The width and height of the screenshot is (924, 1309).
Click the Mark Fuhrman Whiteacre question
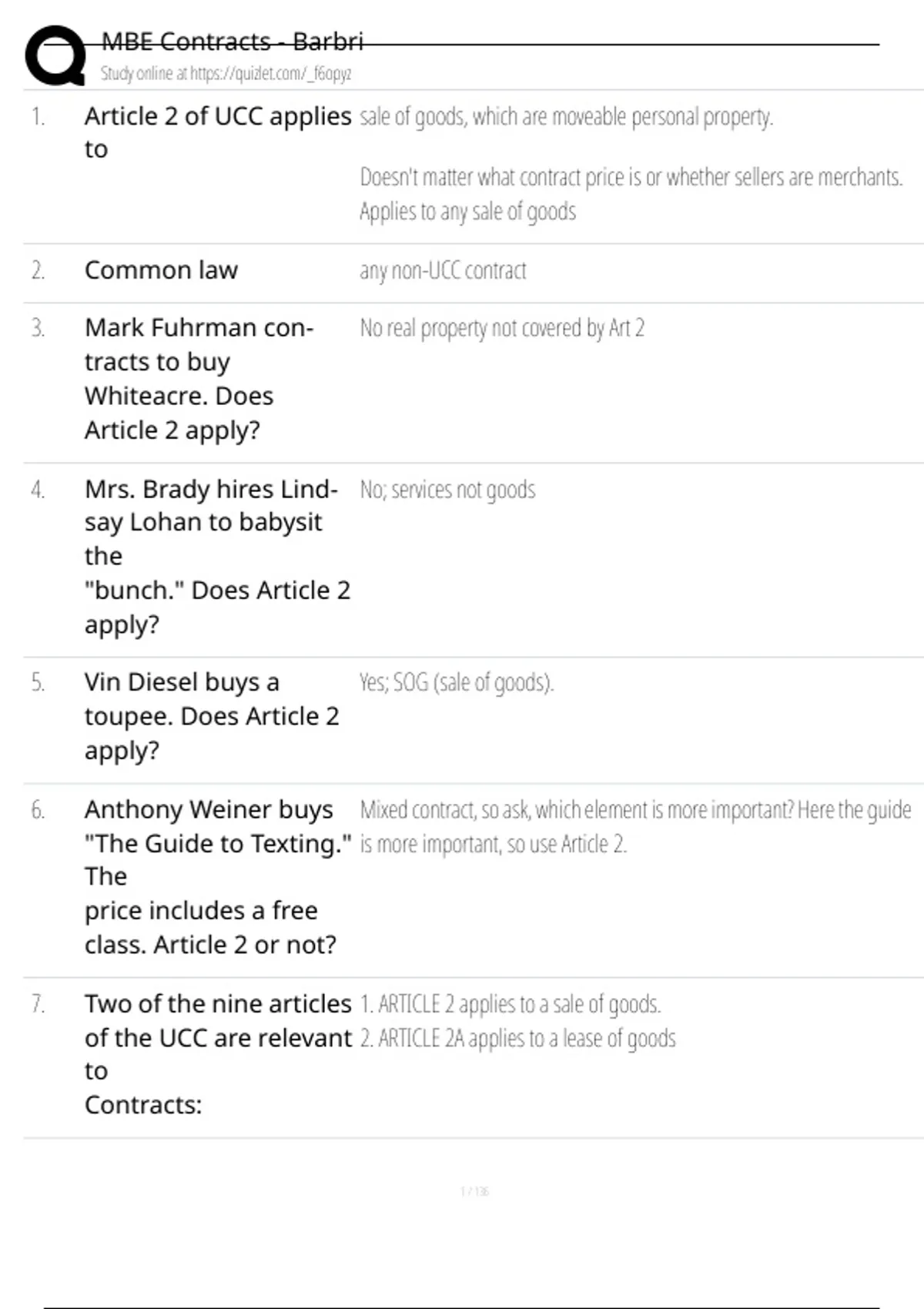point(199,378)
